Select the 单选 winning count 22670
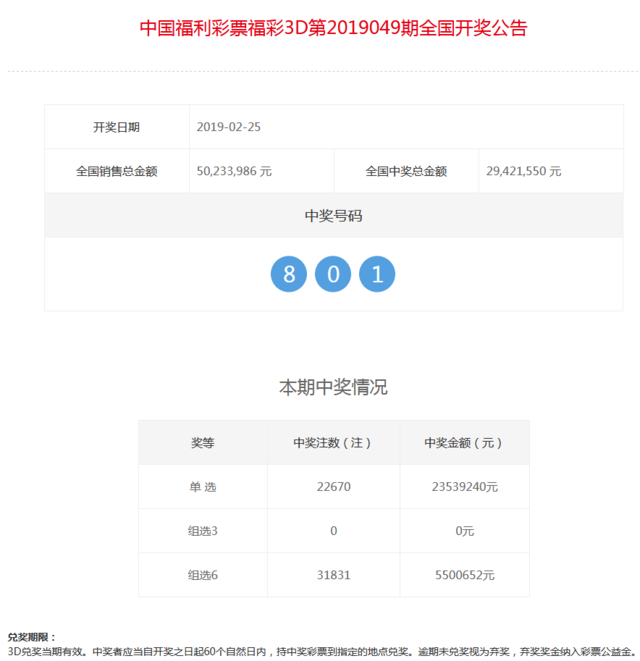640x661 pixels. (333, 487)
